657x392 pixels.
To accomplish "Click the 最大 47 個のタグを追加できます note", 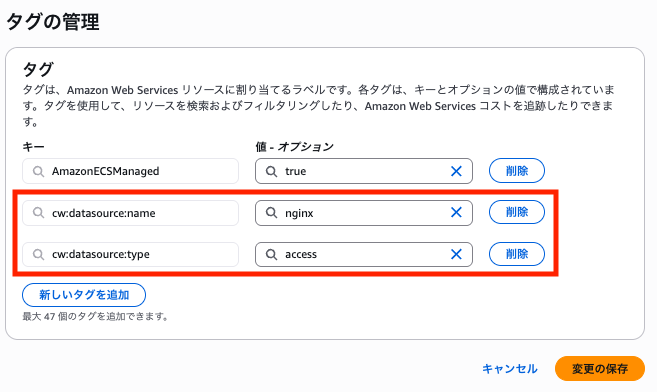I will click(x=96, y=316).
